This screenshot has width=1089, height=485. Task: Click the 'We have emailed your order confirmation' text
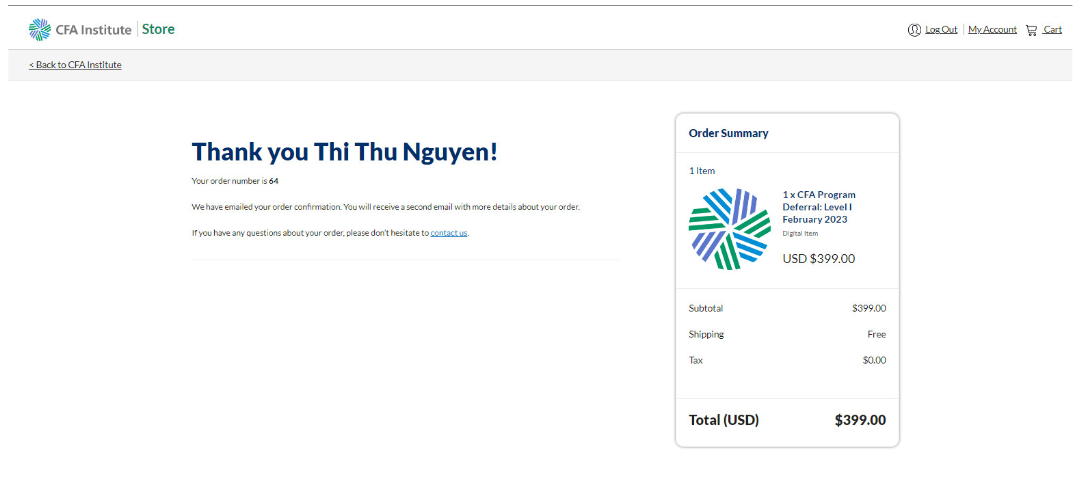(267, 207)
